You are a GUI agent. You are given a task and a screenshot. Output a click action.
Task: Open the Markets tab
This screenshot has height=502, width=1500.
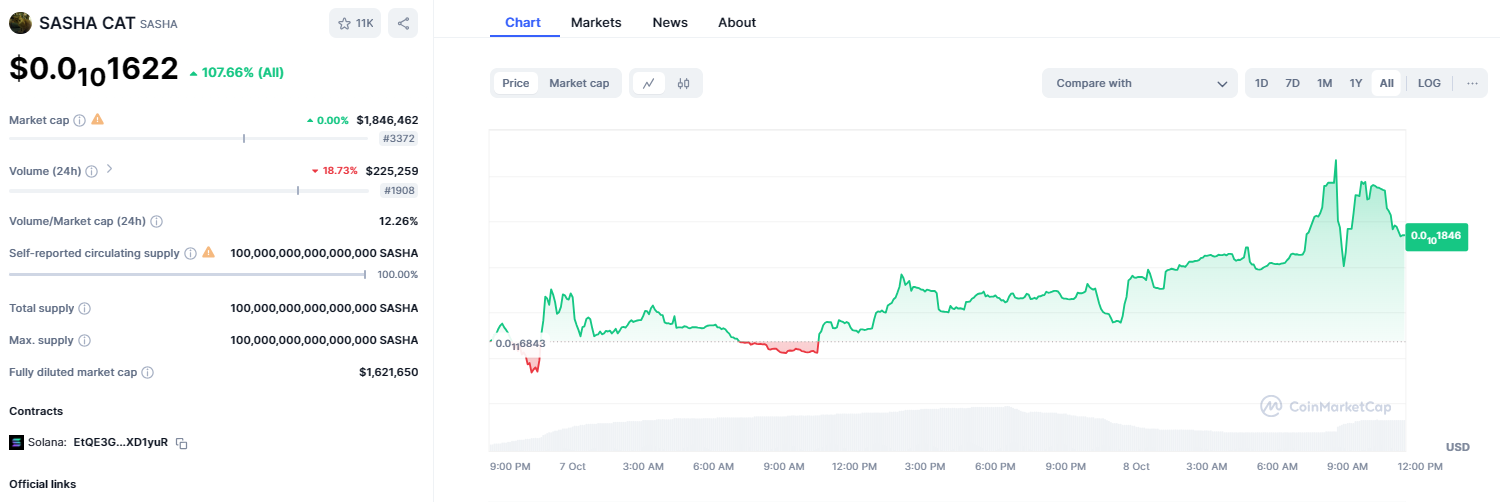pyautogui.click(x=596, y=22)
